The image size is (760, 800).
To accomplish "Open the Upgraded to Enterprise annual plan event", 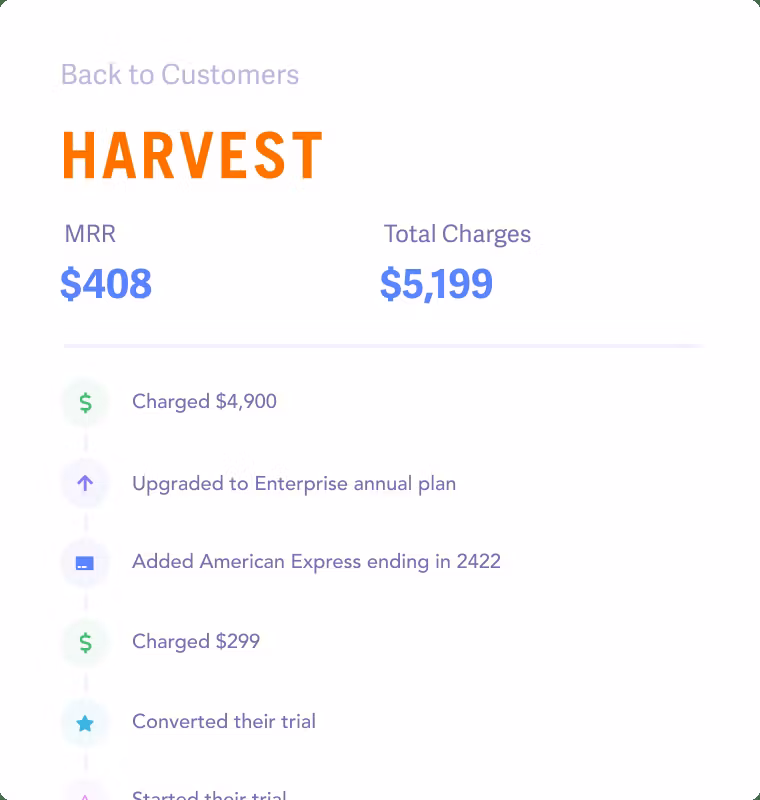I will (x=294, y=484).
